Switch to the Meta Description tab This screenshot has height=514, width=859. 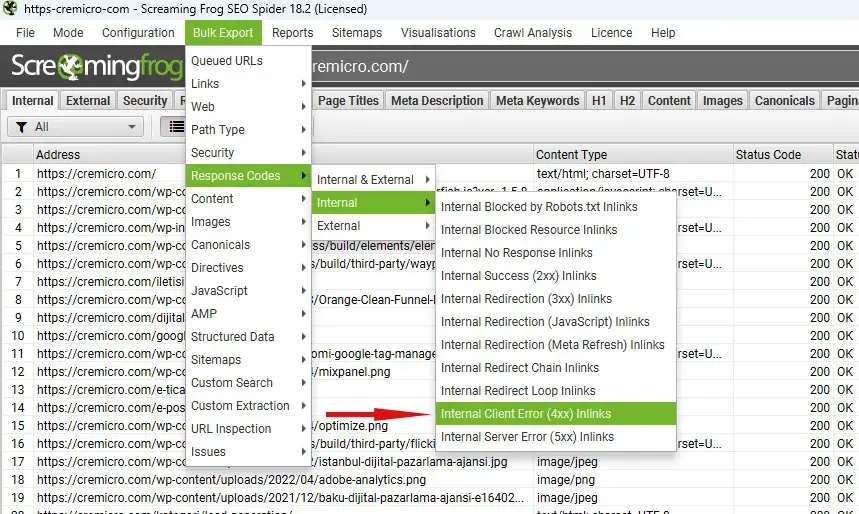(437, 101)
